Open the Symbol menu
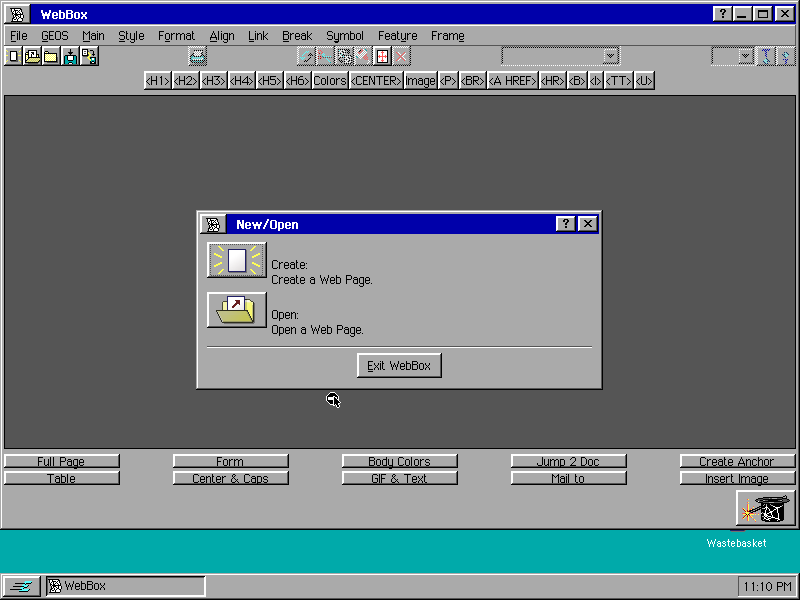This screenshot has width=800, height=600. [345, 36]
